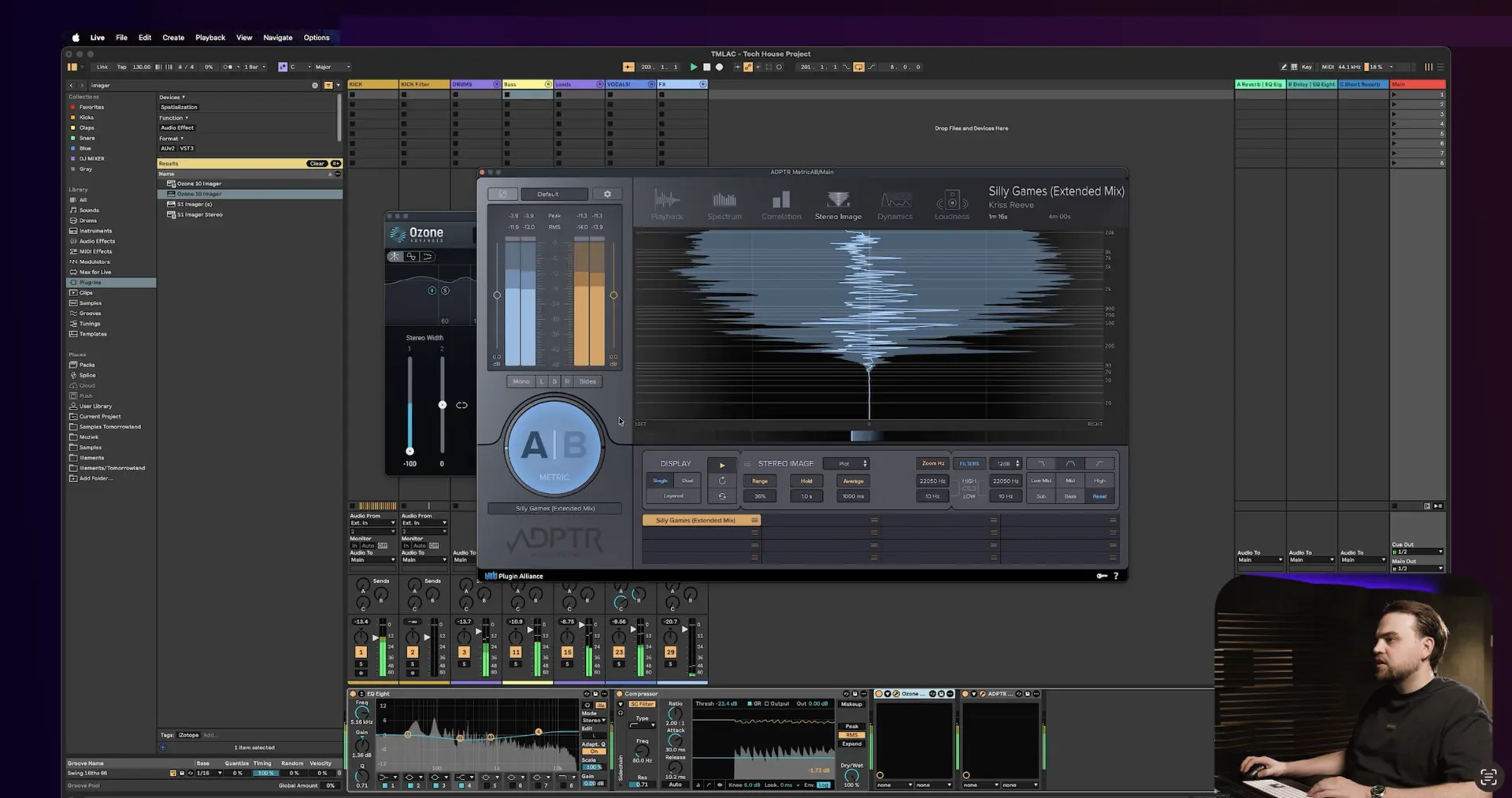The image size is (1512, 798).
Task: Click Clear in browser results
Action: pyautogui.click(x=317, y=164)
